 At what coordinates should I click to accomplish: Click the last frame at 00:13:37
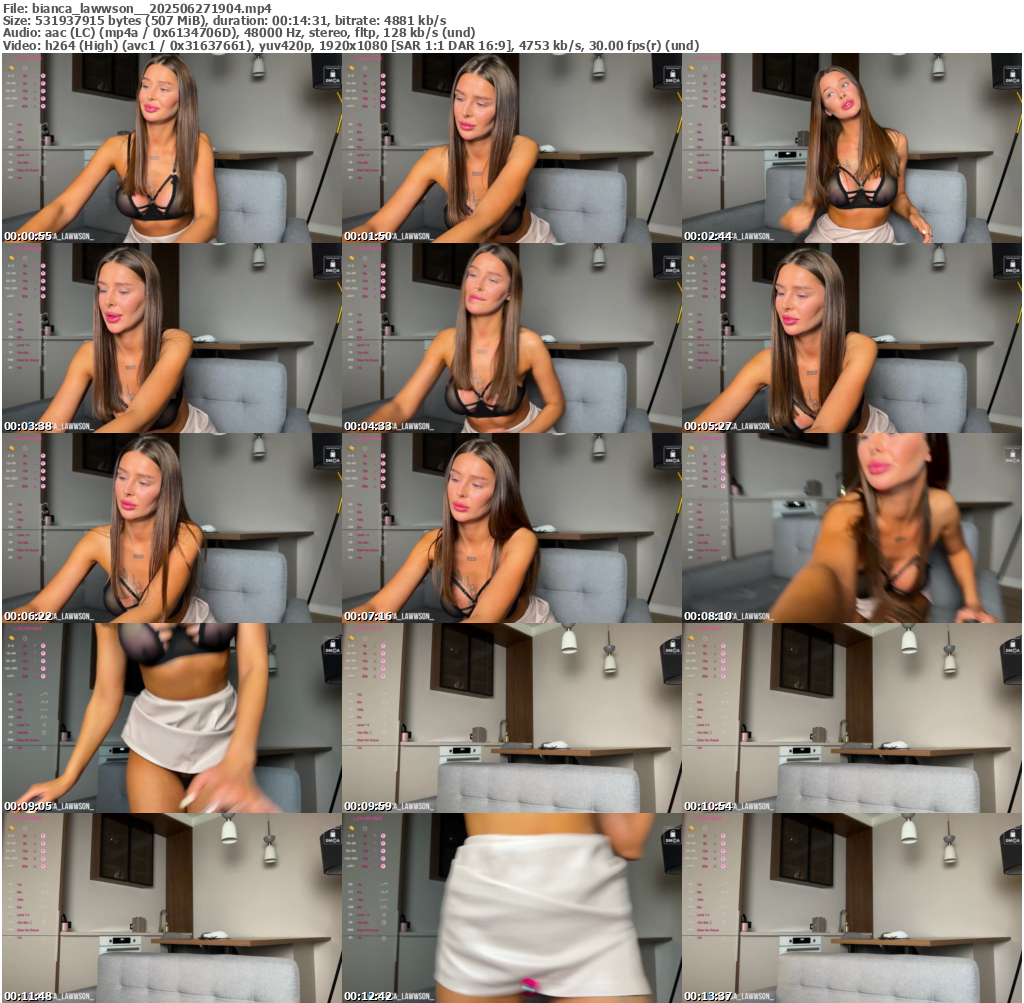(852, 908)
